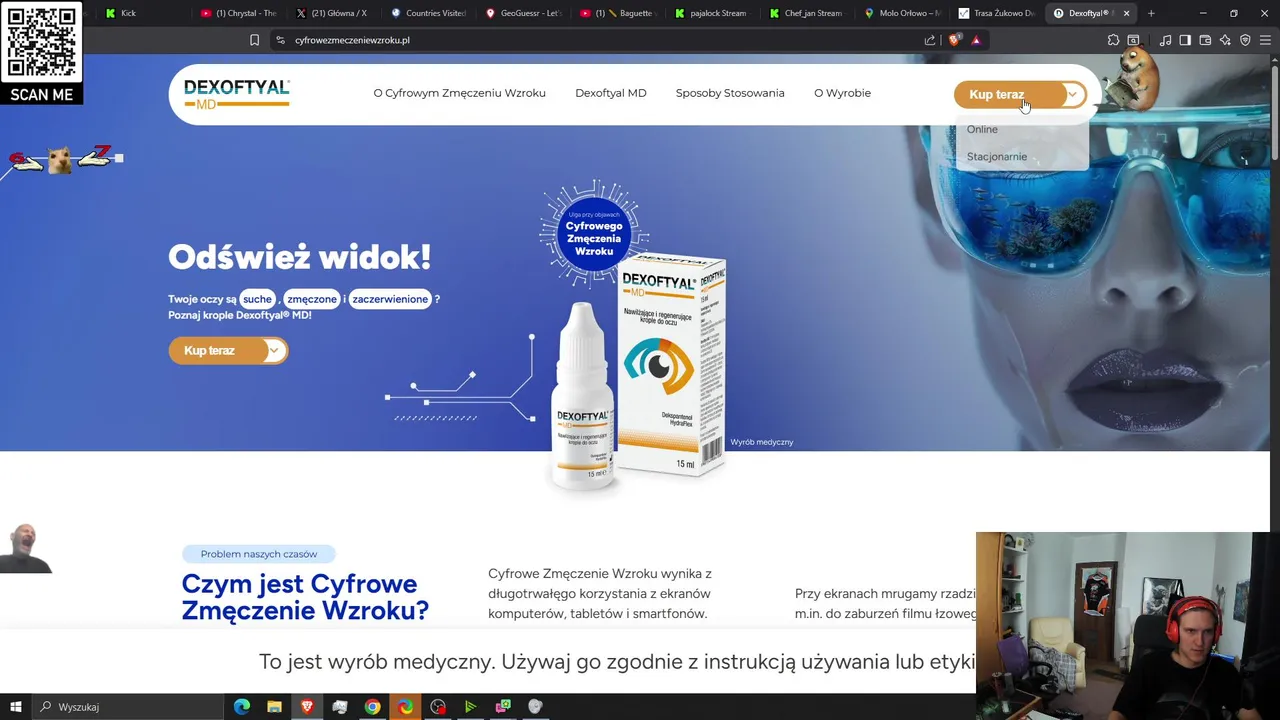Click the Wyszukaj taskbar search box
1280x720 pixels.
127,707
